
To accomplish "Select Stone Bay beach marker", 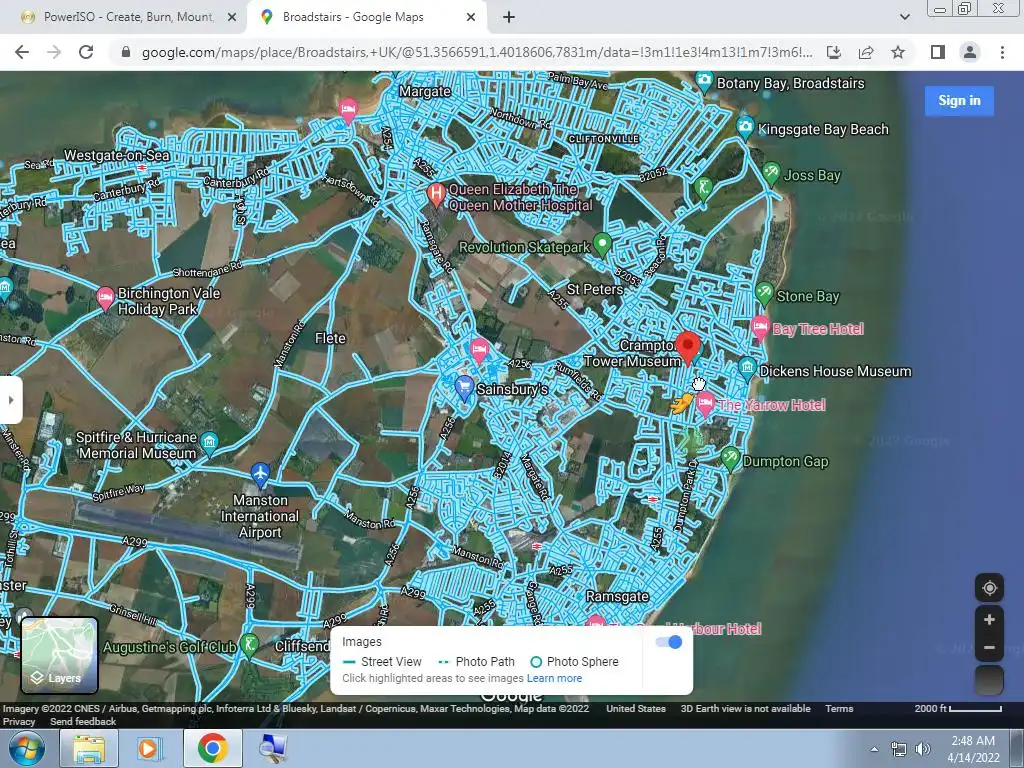I will click(x=764, y=295).
